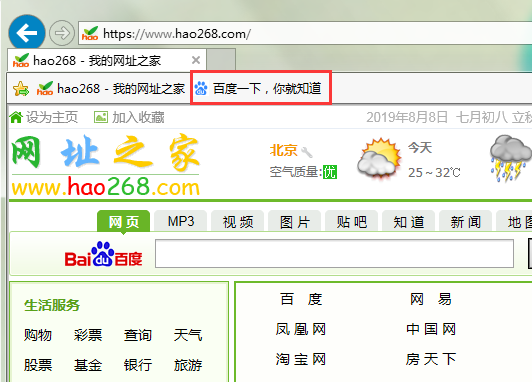This screenshot has width=532, height=382.
Task: Click the wrench icon next to 北京
Action: coord(307,152)
